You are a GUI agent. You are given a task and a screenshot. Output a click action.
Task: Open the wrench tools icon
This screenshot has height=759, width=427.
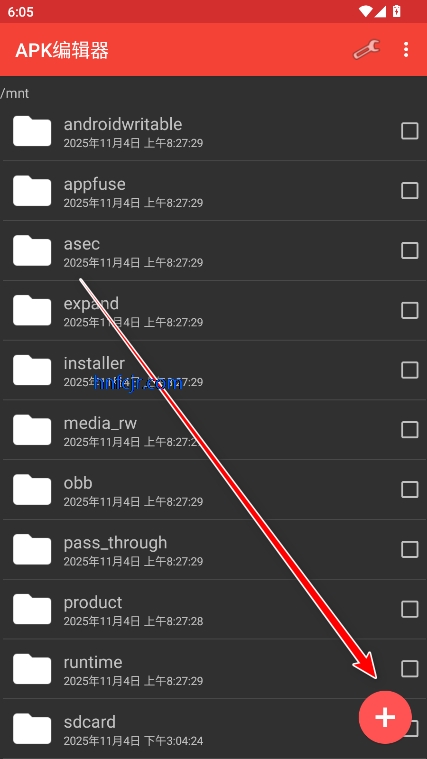coord(366,49)
